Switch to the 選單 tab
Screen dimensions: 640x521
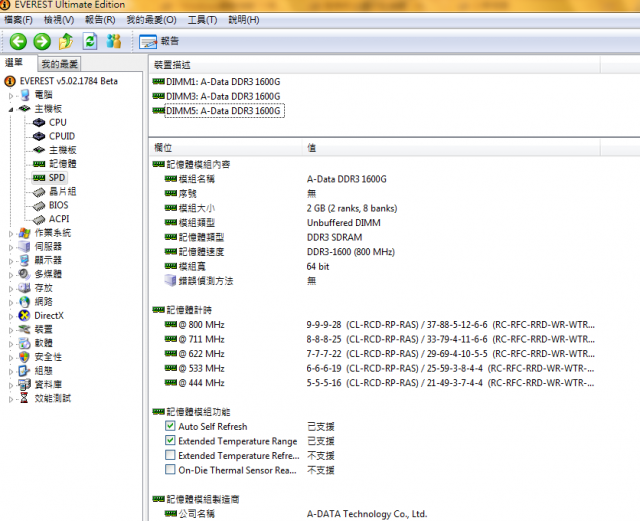14,63
